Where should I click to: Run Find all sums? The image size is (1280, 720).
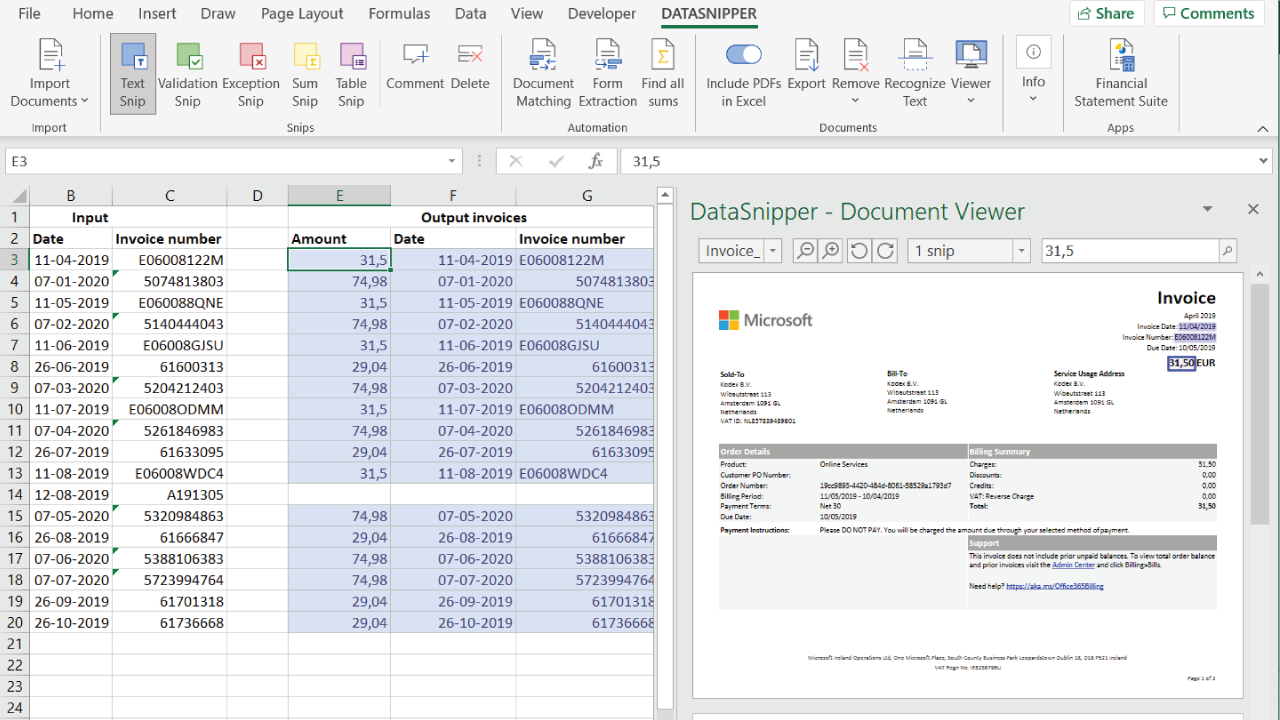click(662, 74)
